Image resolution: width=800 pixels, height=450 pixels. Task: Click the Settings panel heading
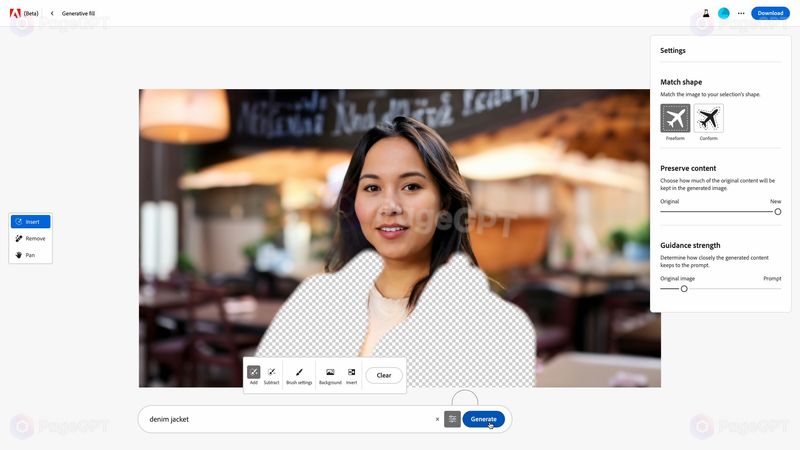tap(672, 51)
